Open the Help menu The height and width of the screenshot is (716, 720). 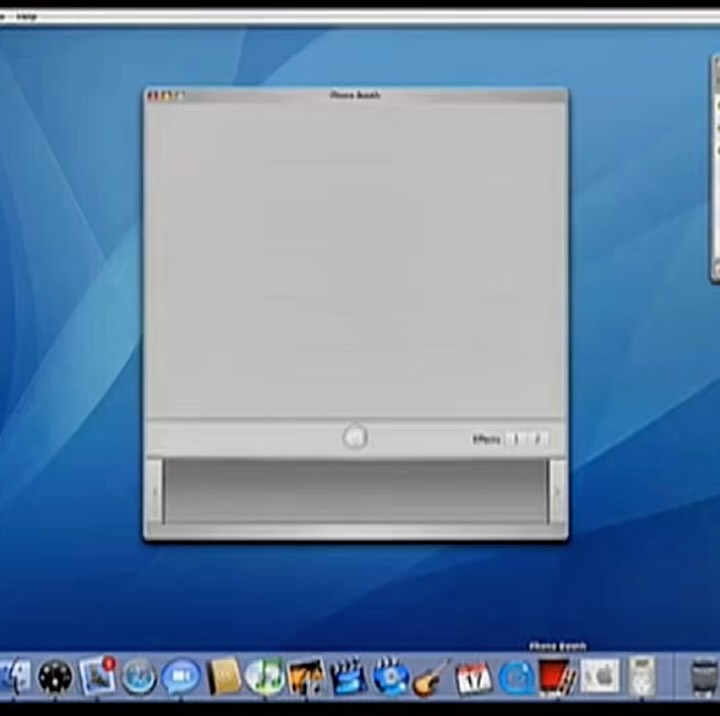pyautogui.click(x=26, y=17)
